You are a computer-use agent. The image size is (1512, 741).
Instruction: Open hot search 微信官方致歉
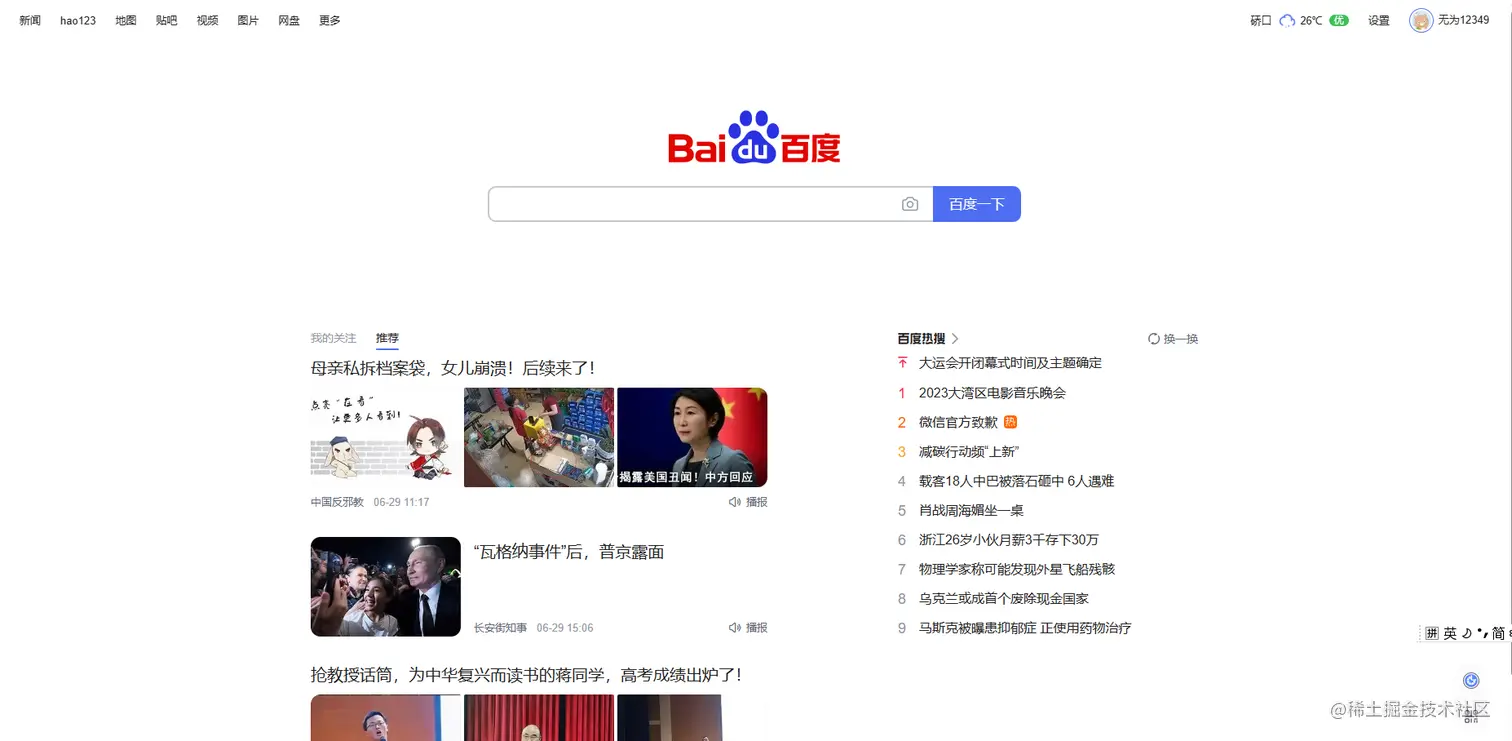(x=958, y=422)
